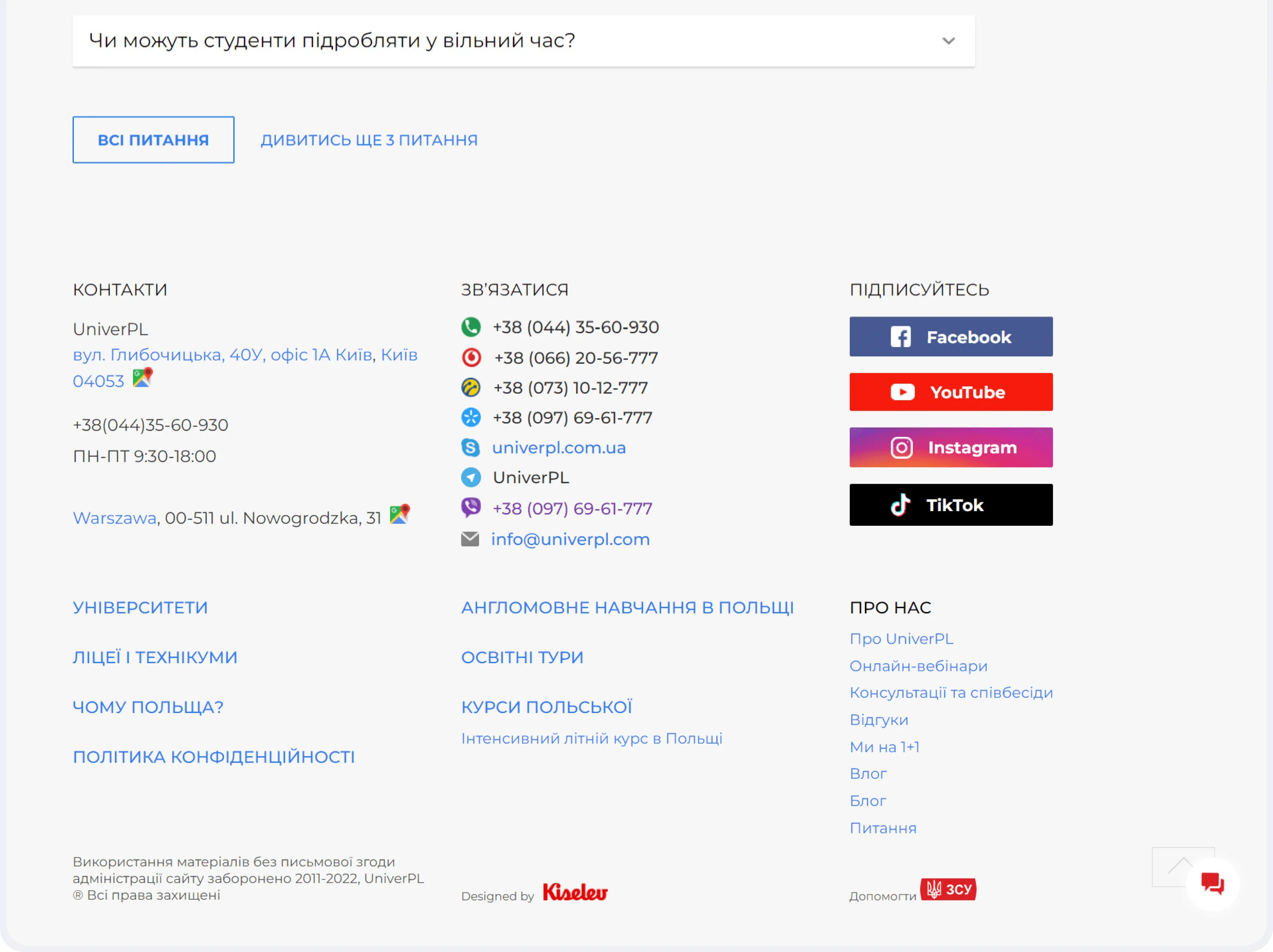The height and width of the screenshot is (952, 1273).
Task: Click the Skype icon next to univerpl.com.ua
Action: click(471, 447)
